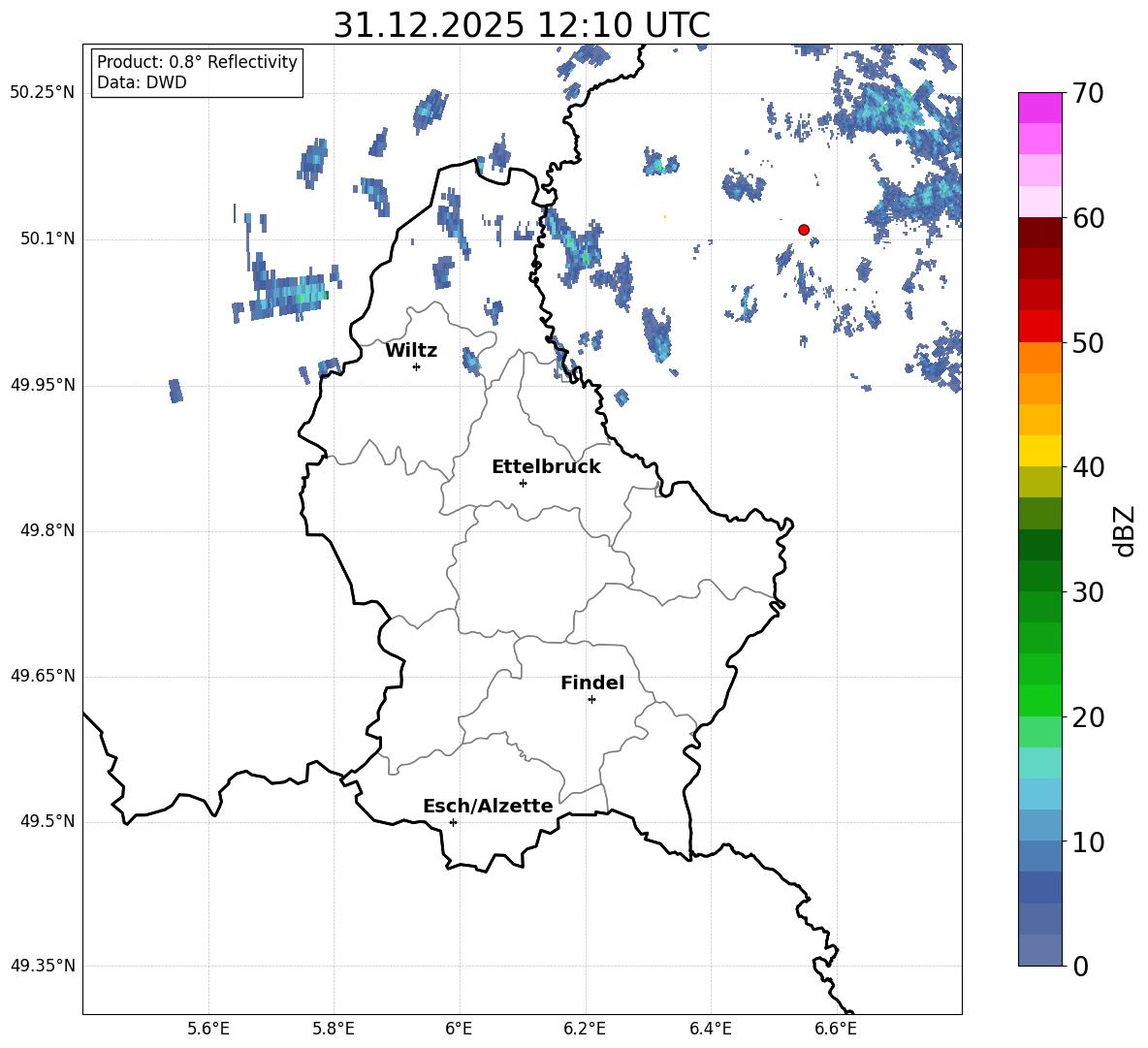The image size is (1148, 1048).
Task: Click the Ettelbruck station cross marker
Action: point(523,483)
